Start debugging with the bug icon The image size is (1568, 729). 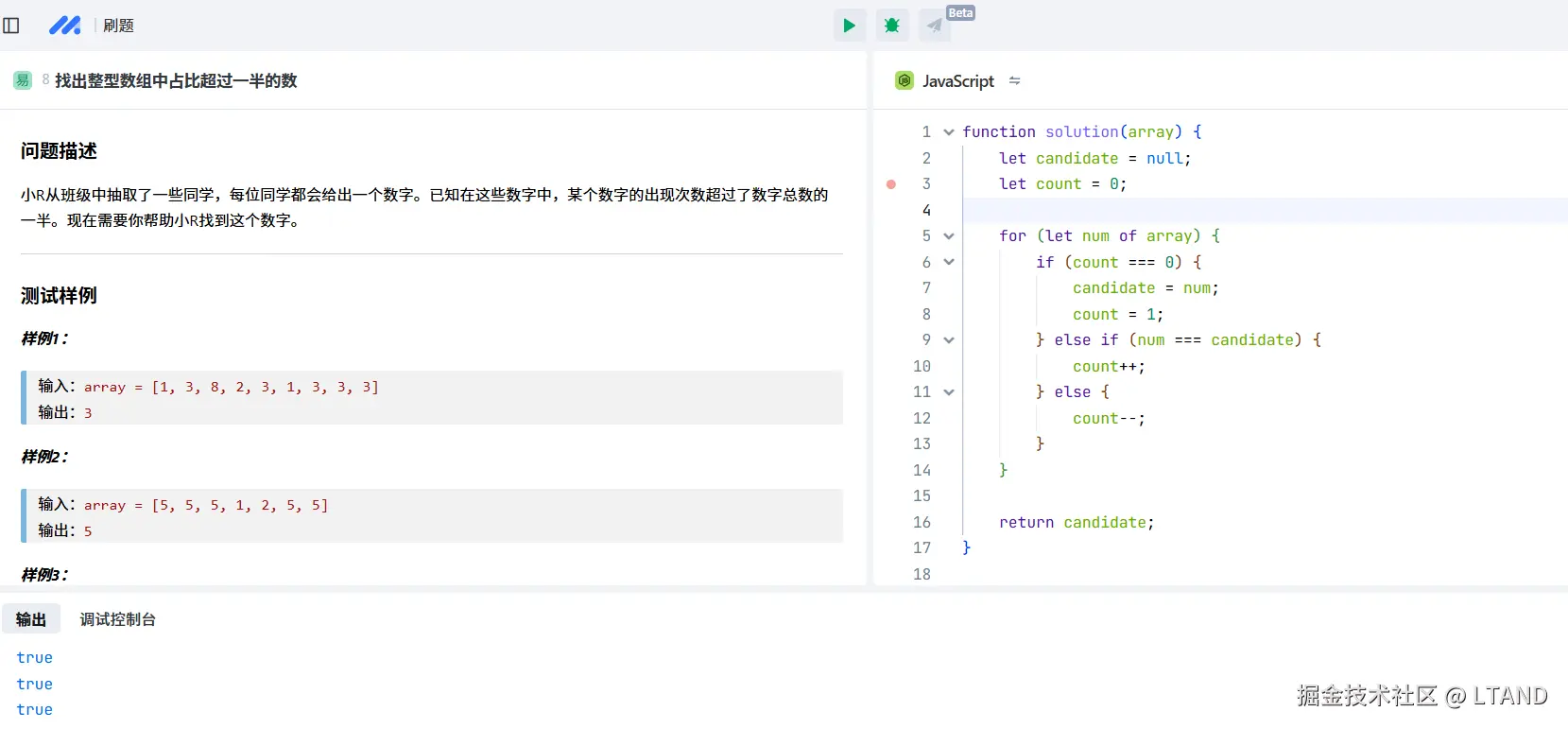[891, 26]
